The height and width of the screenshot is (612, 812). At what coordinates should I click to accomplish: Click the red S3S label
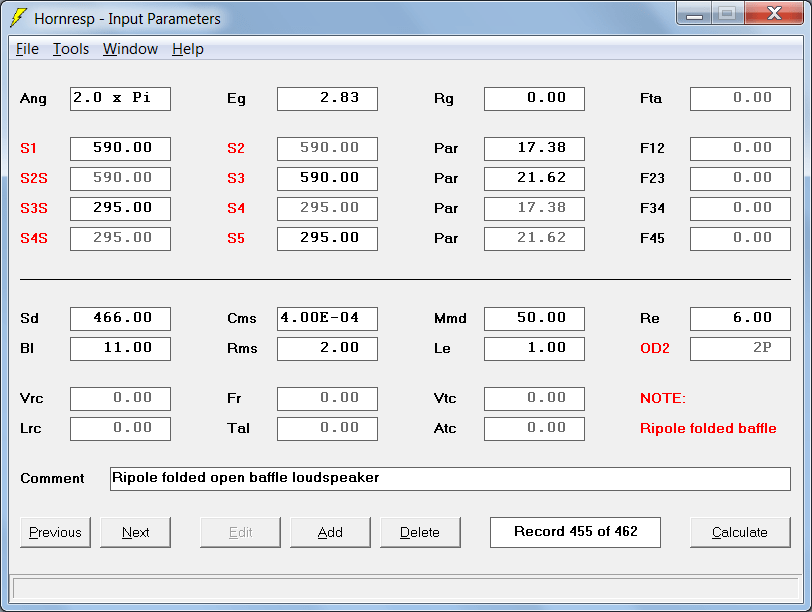[34, 209]
